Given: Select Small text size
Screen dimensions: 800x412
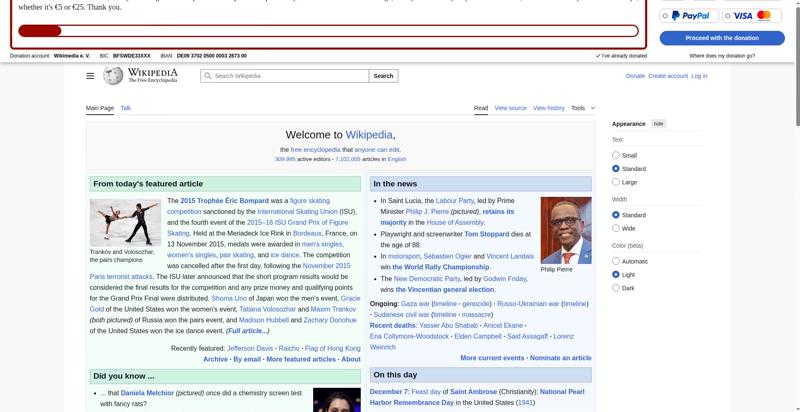Looking at the screenshot, I should [x=616, y=155].
